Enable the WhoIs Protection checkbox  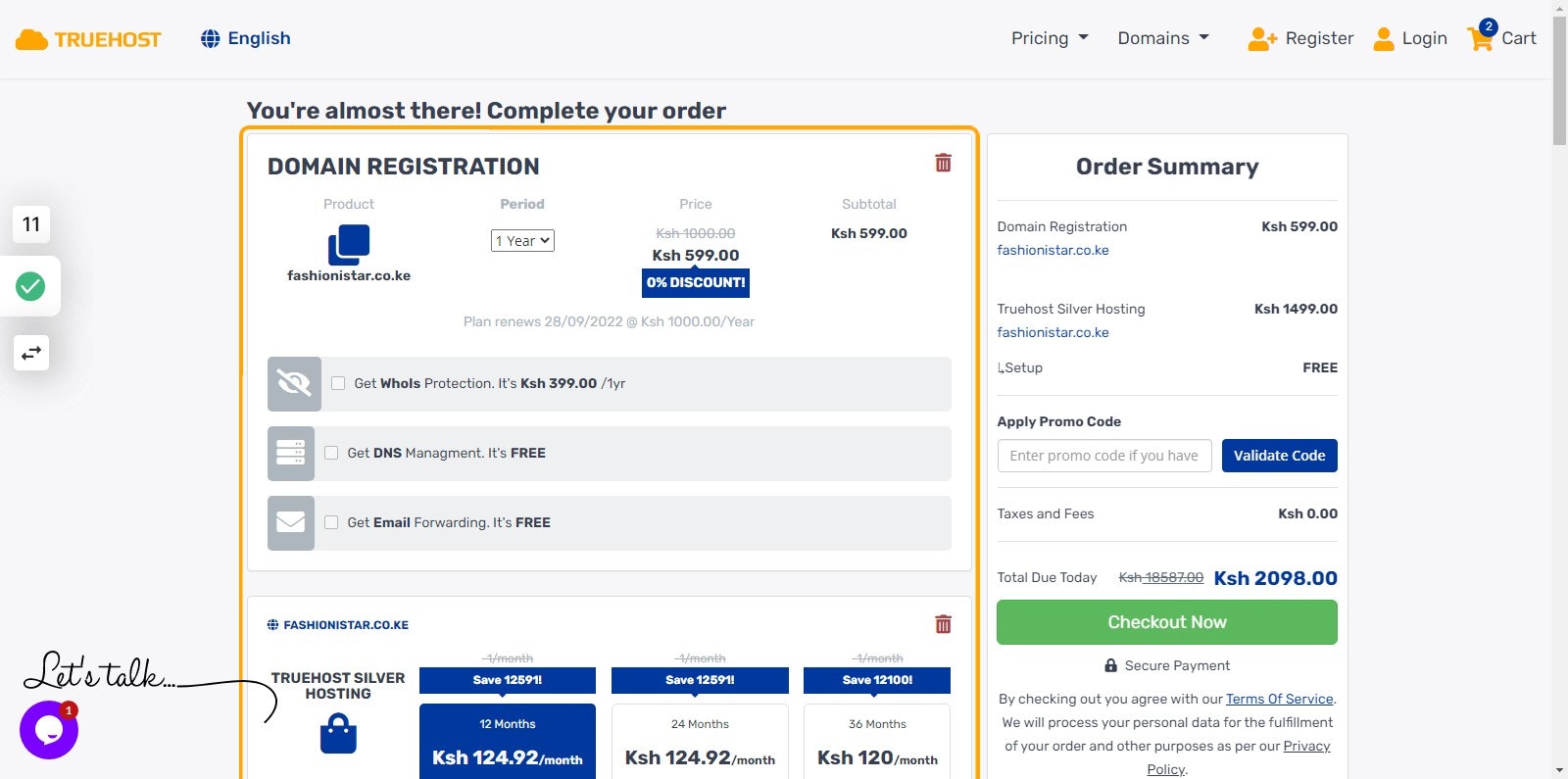click(x=338, y=383)
